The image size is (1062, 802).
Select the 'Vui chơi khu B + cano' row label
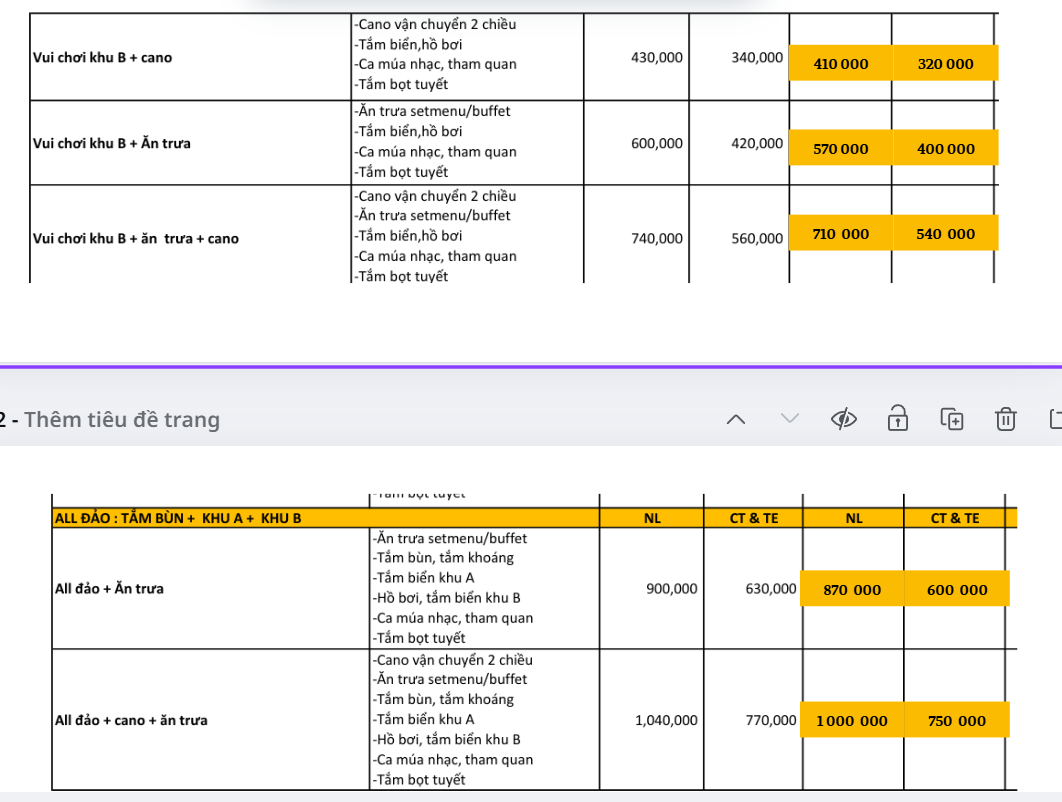click(102, 58)
